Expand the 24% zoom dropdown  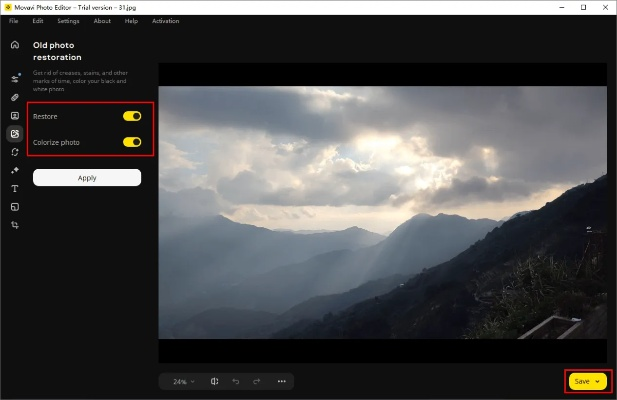[184, 381]
